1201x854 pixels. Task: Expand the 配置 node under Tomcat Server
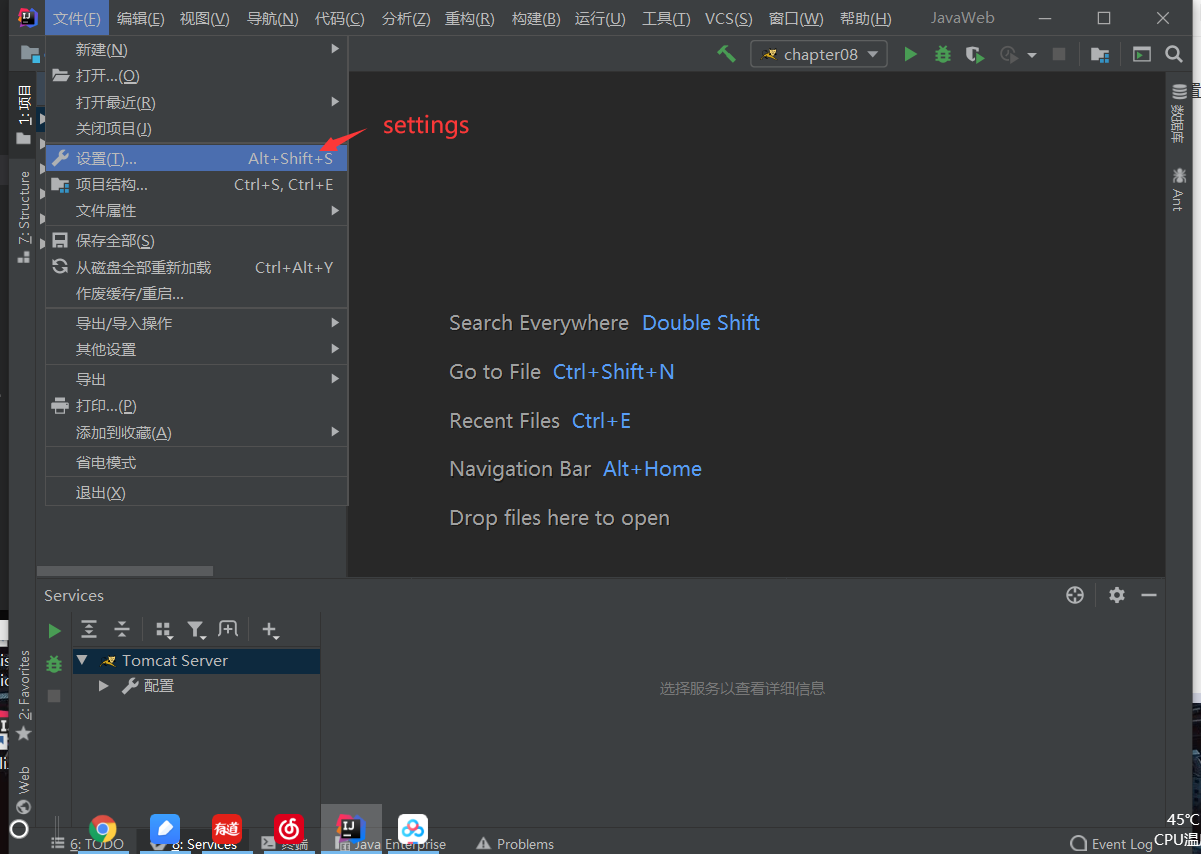click(x=104, y=685)
